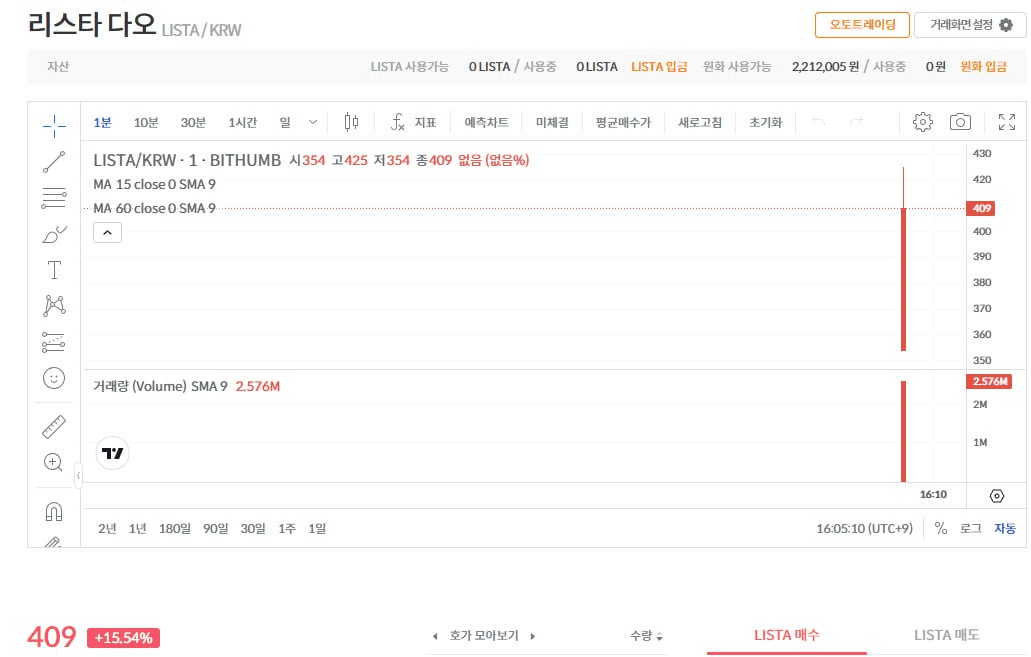
Task: Set chart range to 180일
Action: [175, 529]
